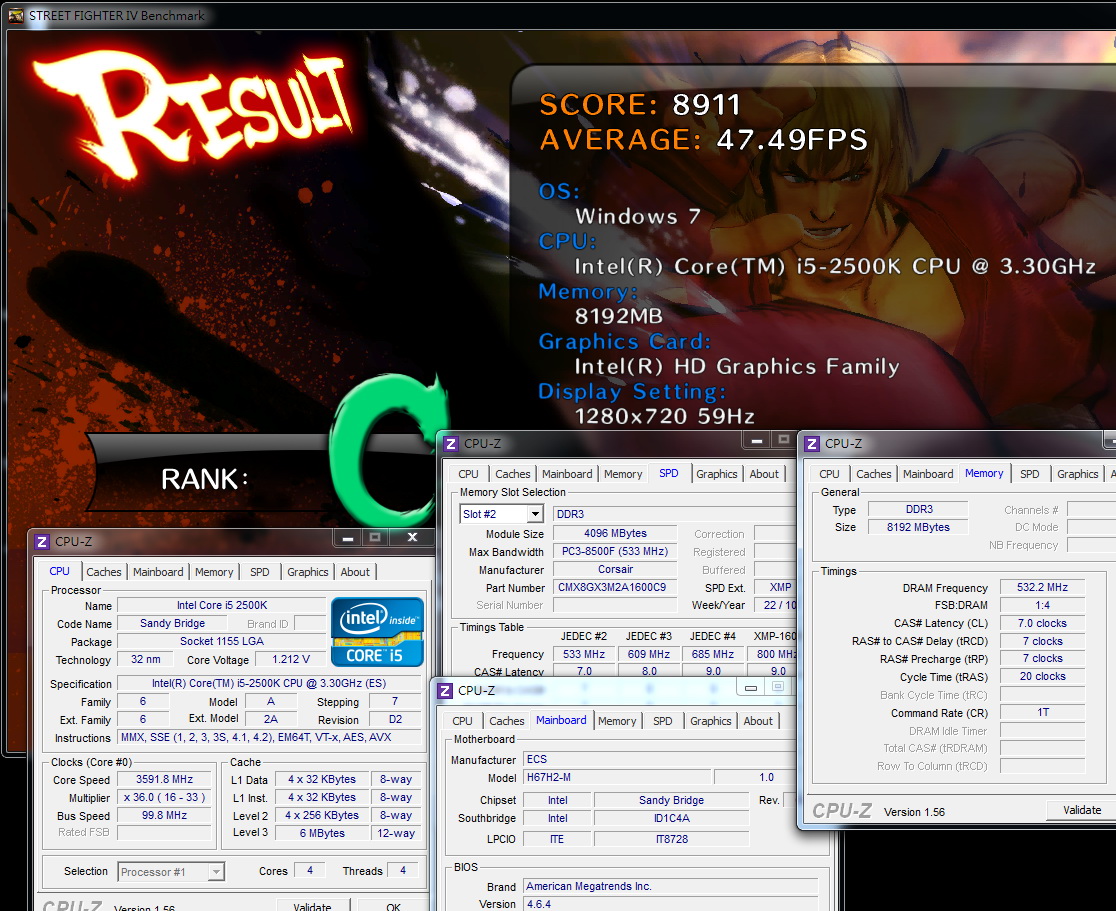1116x911 pixels.
Task: Click Validate button in Memory window
Action: point(1081,810)
